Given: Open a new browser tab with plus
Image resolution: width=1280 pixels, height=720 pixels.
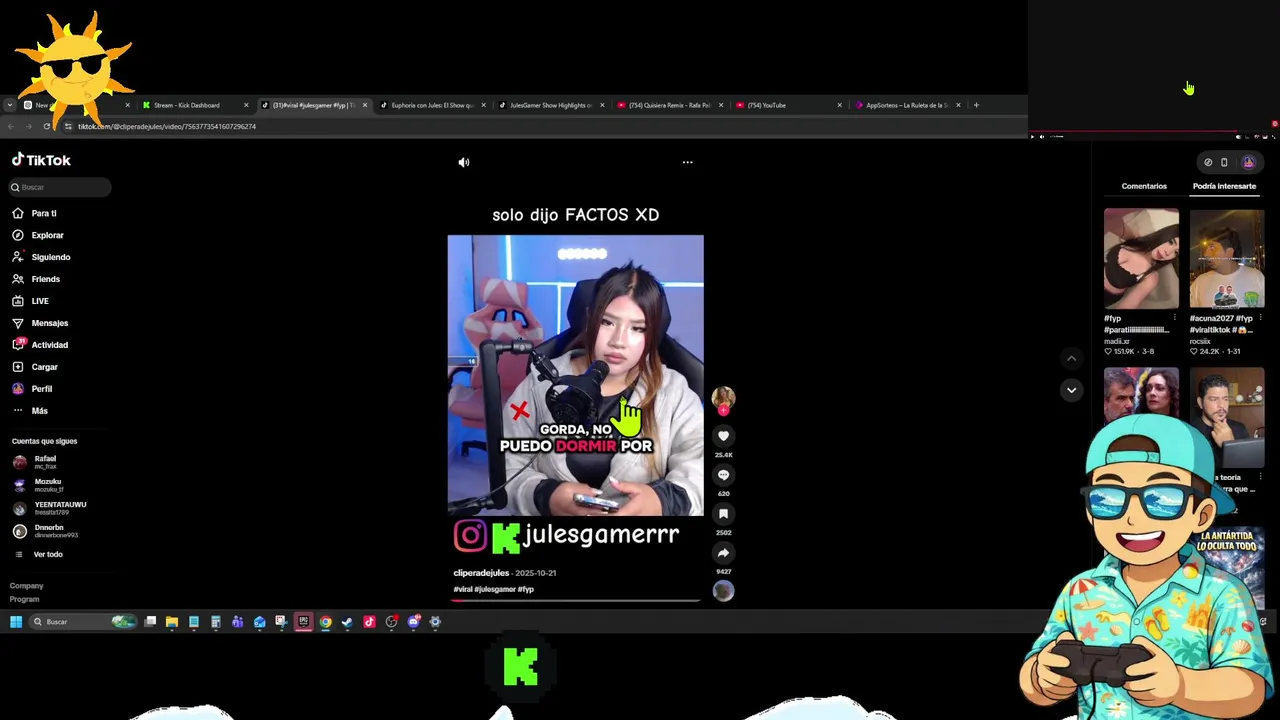Looking at the screenshot, I should 976,105.
